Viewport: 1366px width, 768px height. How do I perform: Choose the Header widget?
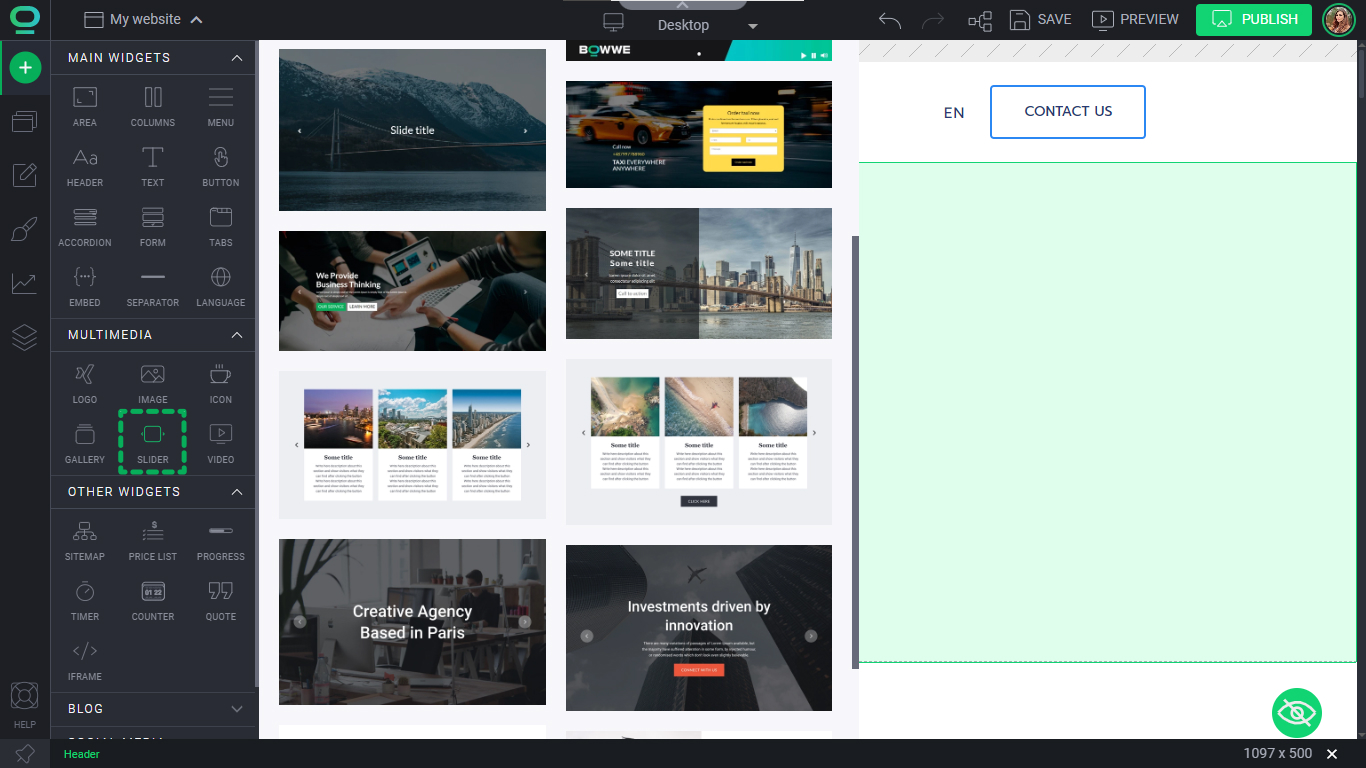85,167
